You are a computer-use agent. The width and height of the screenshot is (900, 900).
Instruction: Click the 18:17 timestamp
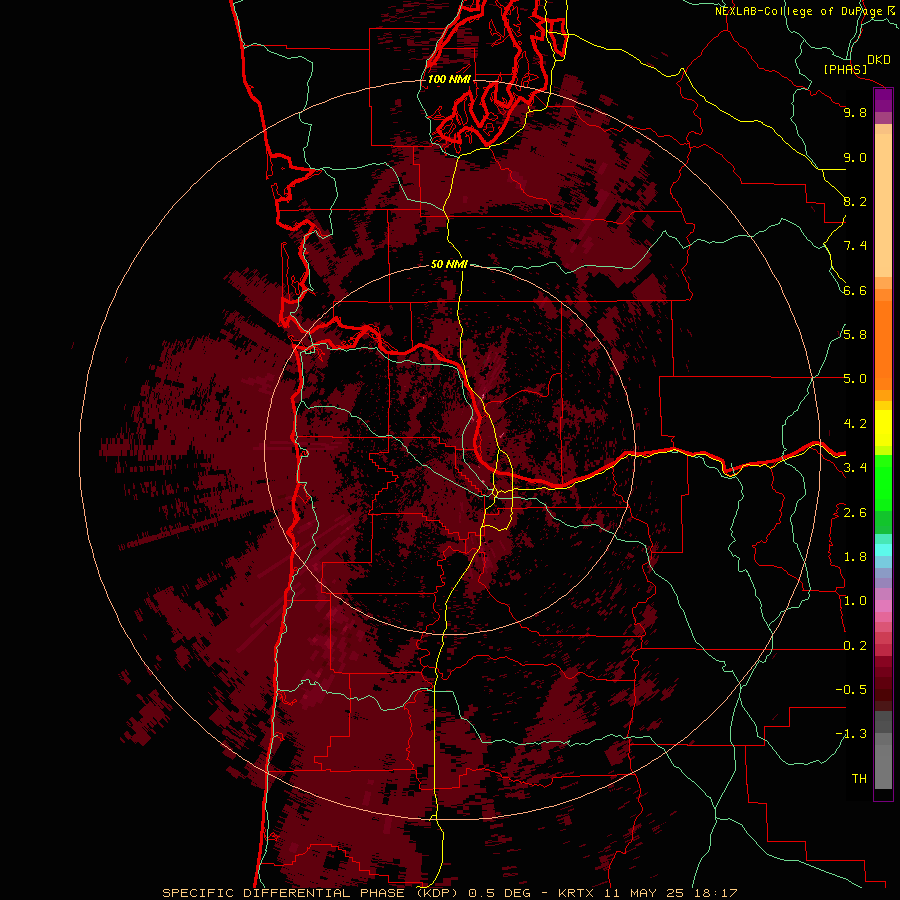click(715, 893)
